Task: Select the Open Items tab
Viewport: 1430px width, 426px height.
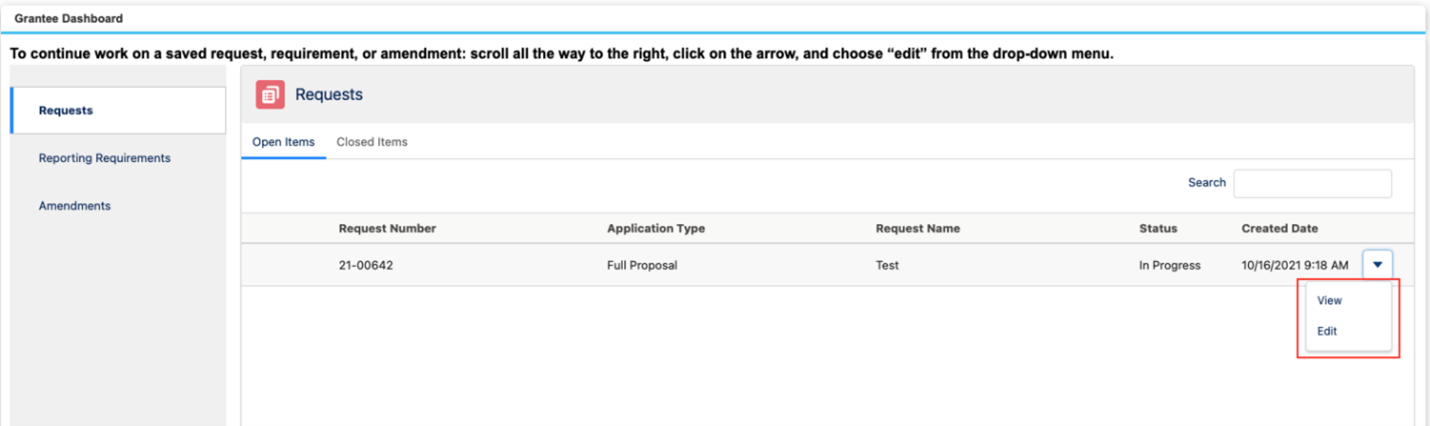Action: point(283,142)
